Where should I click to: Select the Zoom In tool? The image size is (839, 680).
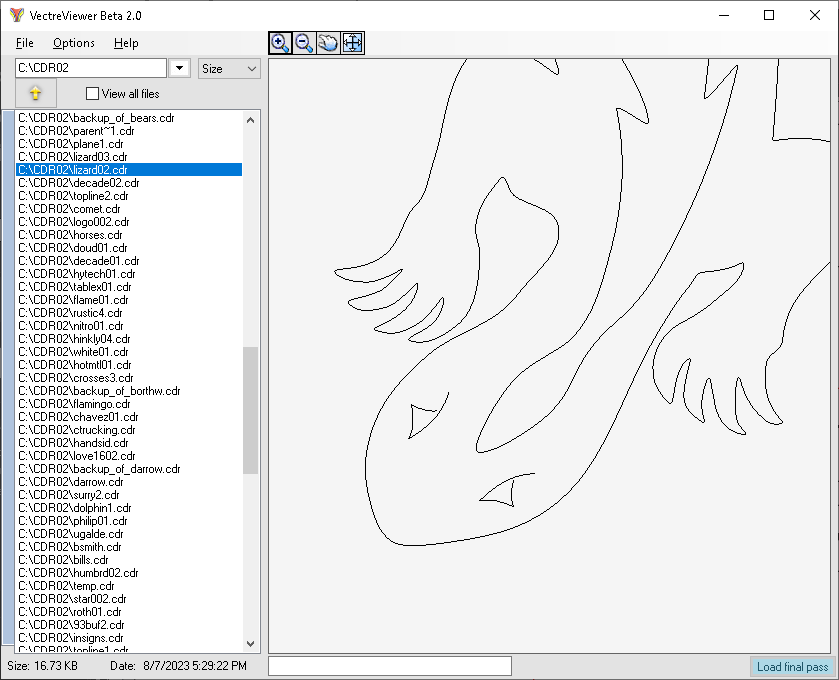(280, 43)
